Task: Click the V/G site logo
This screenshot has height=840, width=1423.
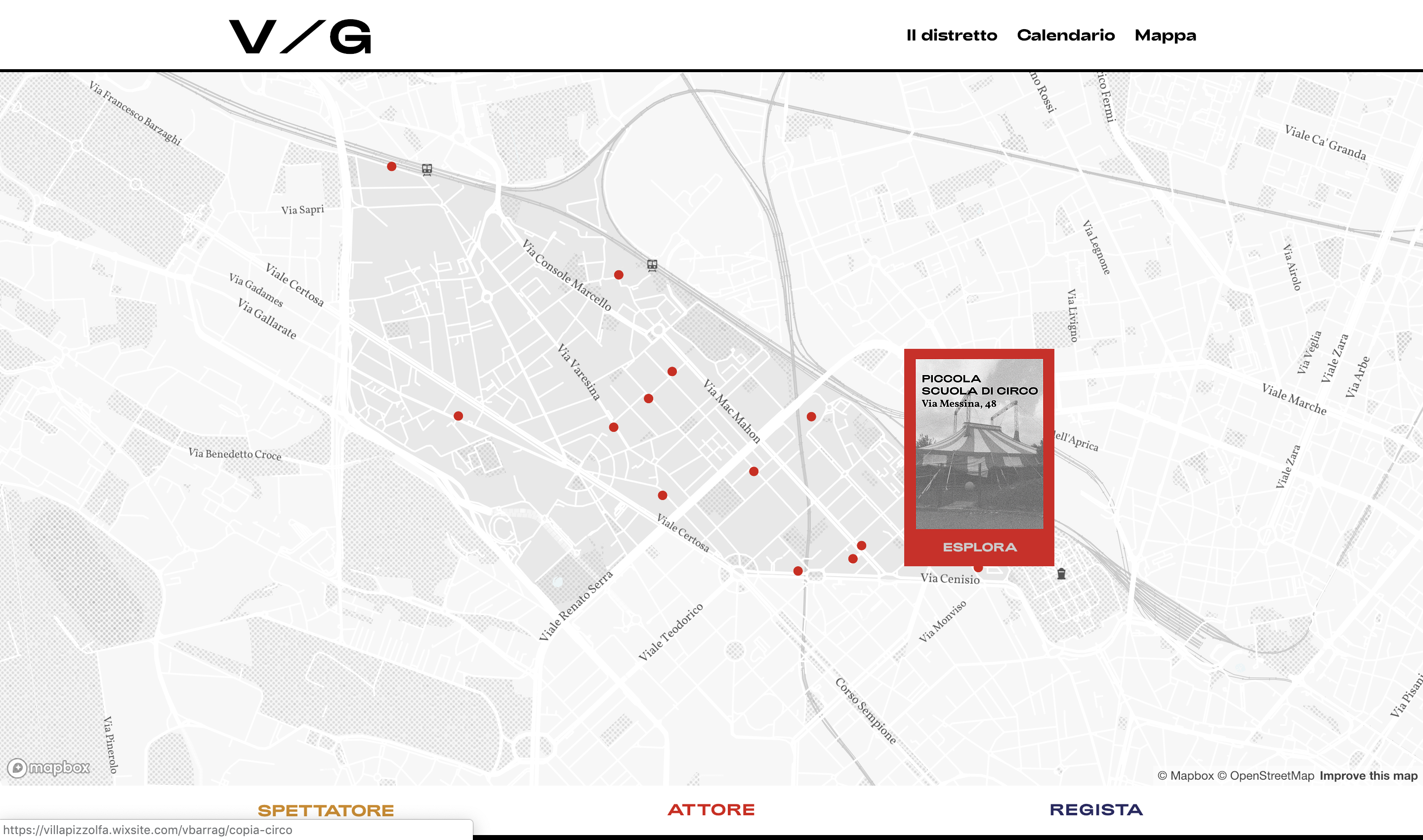Action: (x=300, y=37)
